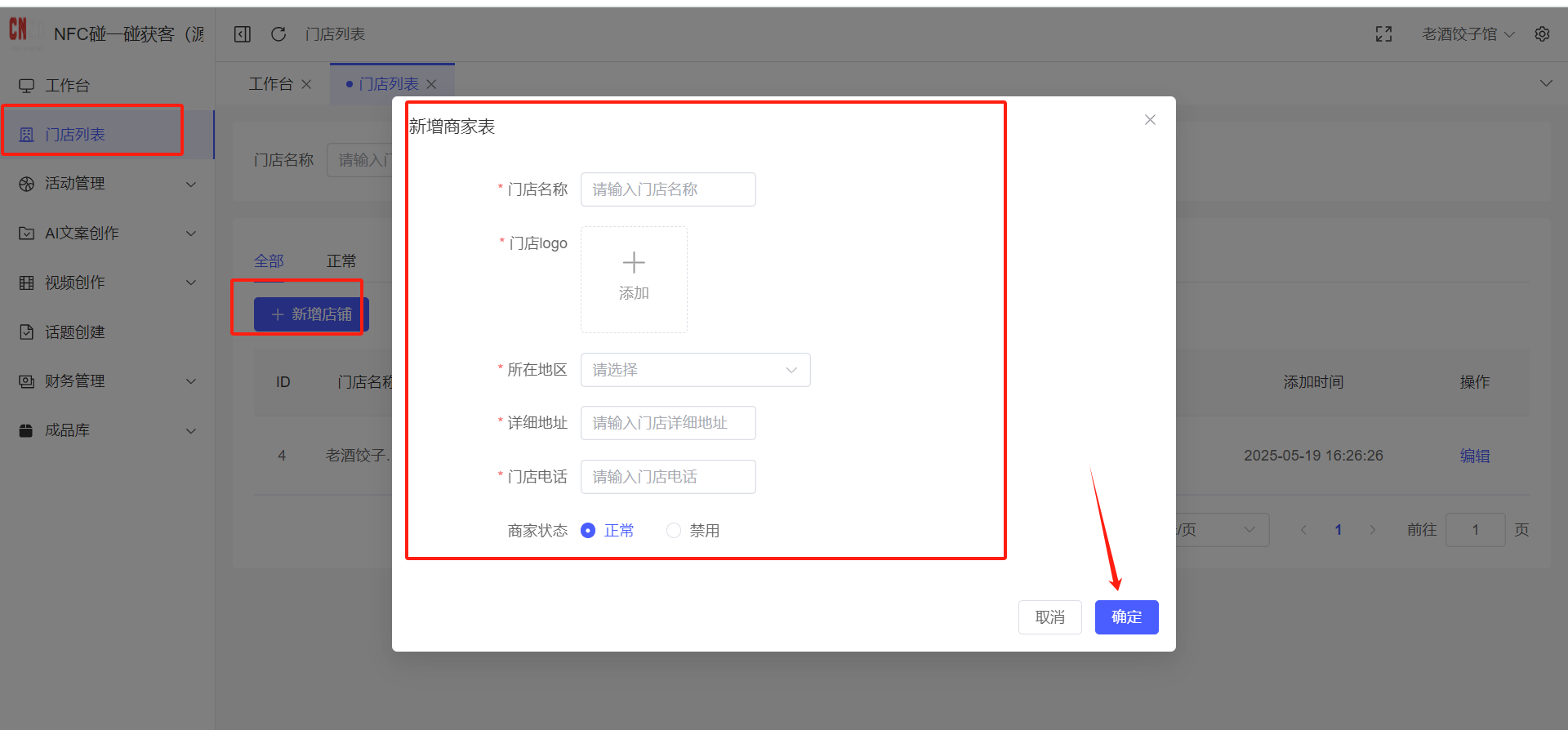
Task: Open 工作台 in the sidebar
Action: click(67, 86)
